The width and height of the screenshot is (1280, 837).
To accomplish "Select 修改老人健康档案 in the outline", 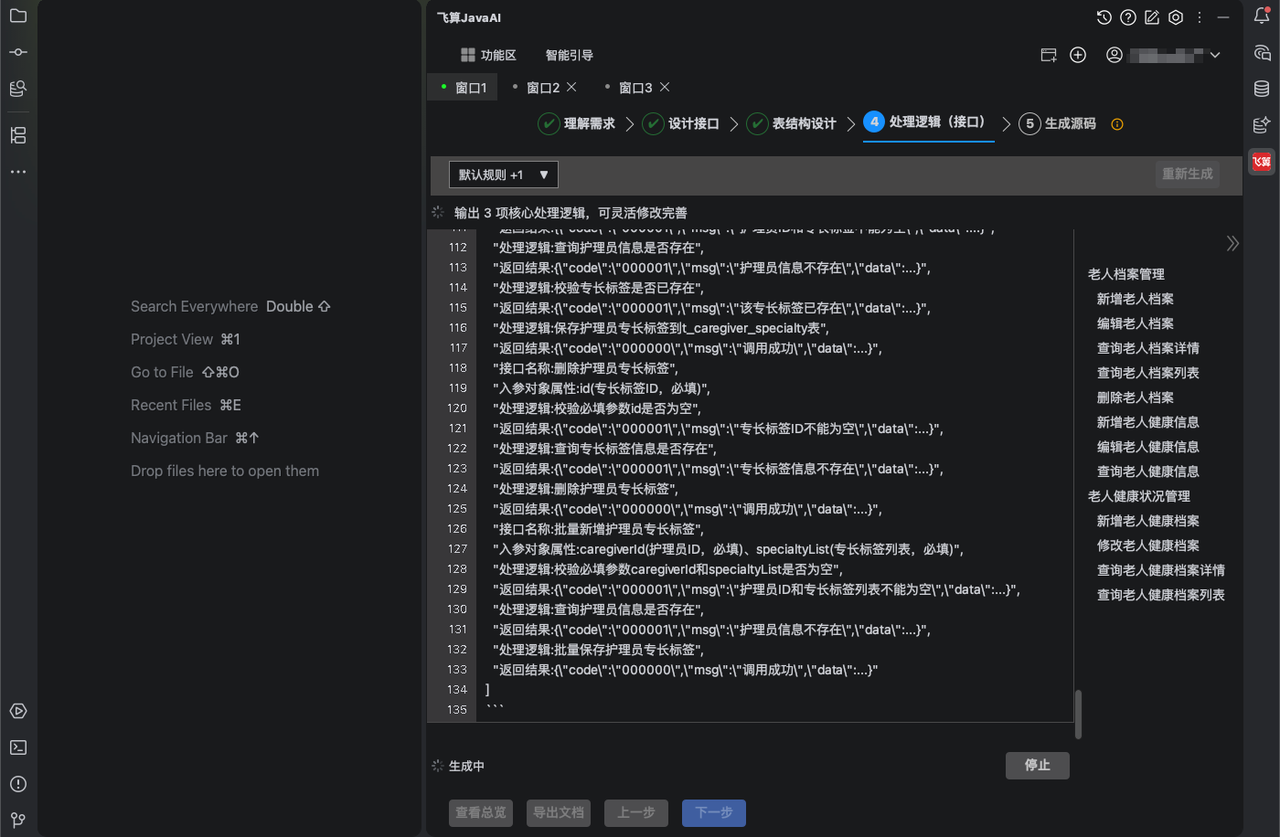I will click(1148, 546).
